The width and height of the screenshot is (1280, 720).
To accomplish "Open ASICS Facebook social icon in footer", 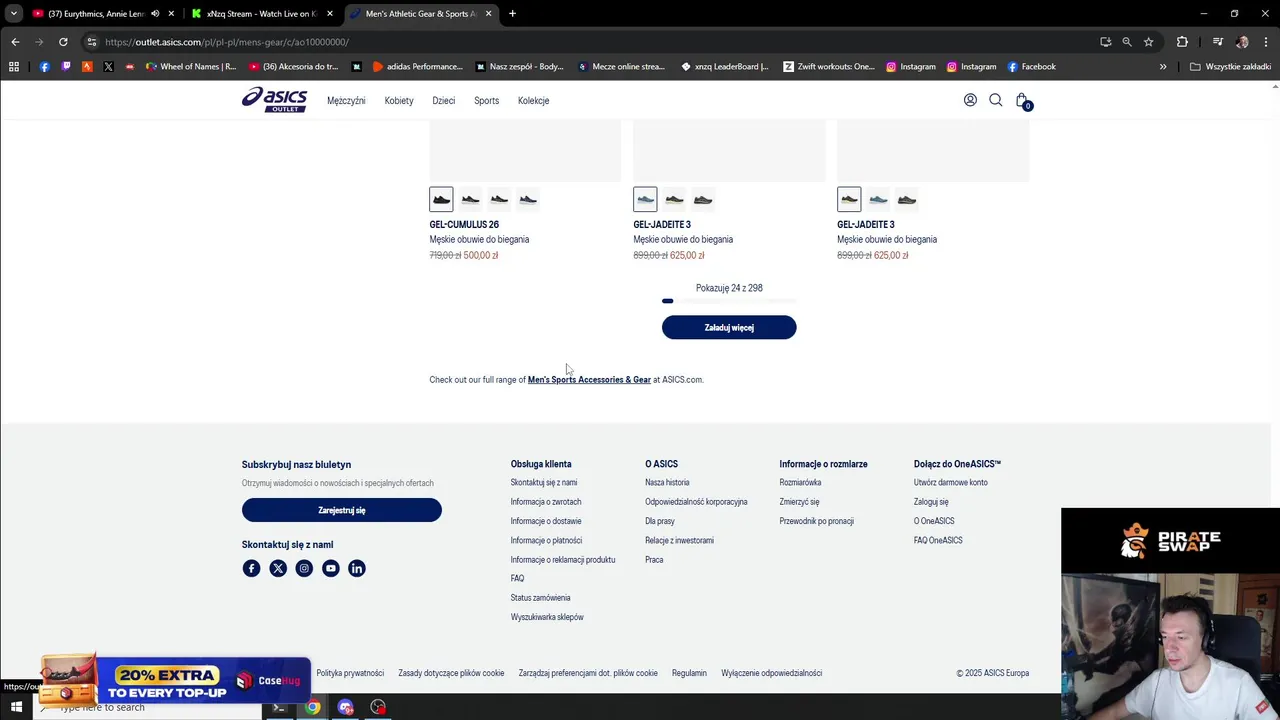I will pyautogui.click(x=251, y=568).
